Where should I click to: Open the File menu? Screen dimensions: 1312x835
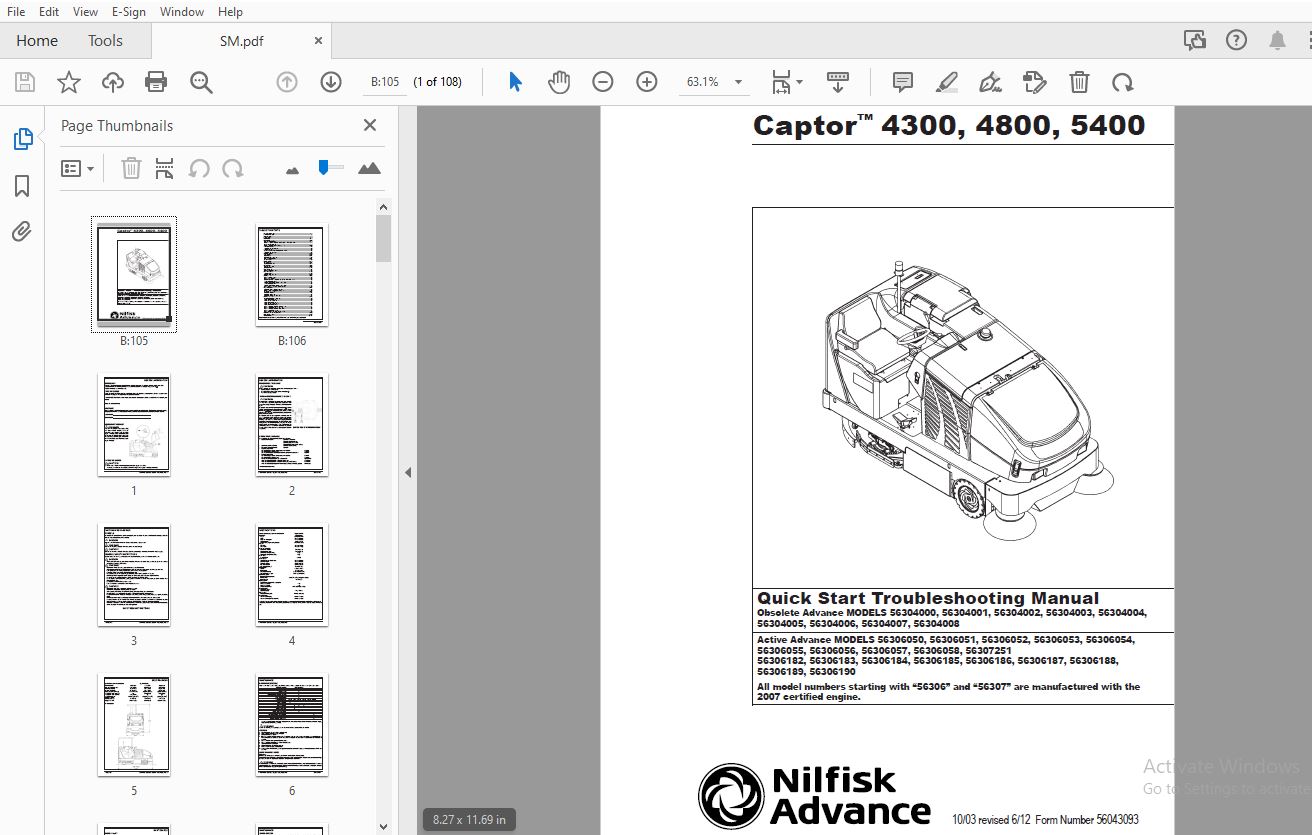pyautogui.click(x=16, y=11)
